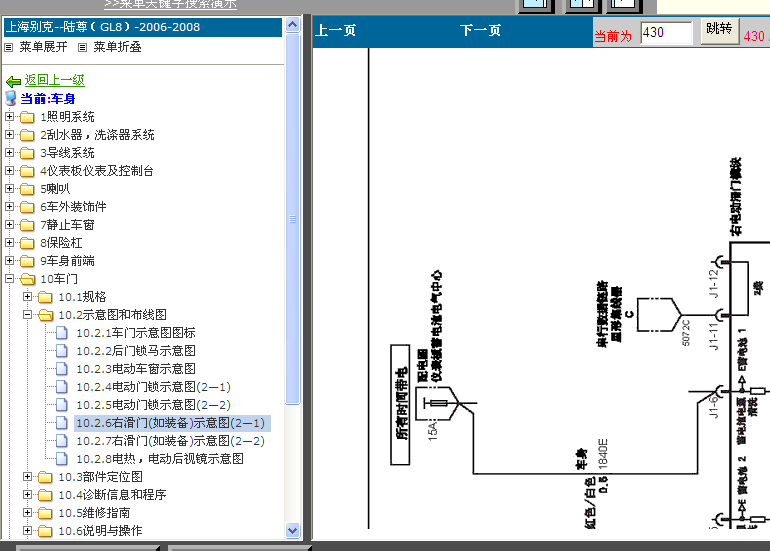Image resolution: width=770 pixels, height=551 pixels.
Task: Click the page icon of 10.2.3电动车窗示意图
Action: 62,369
